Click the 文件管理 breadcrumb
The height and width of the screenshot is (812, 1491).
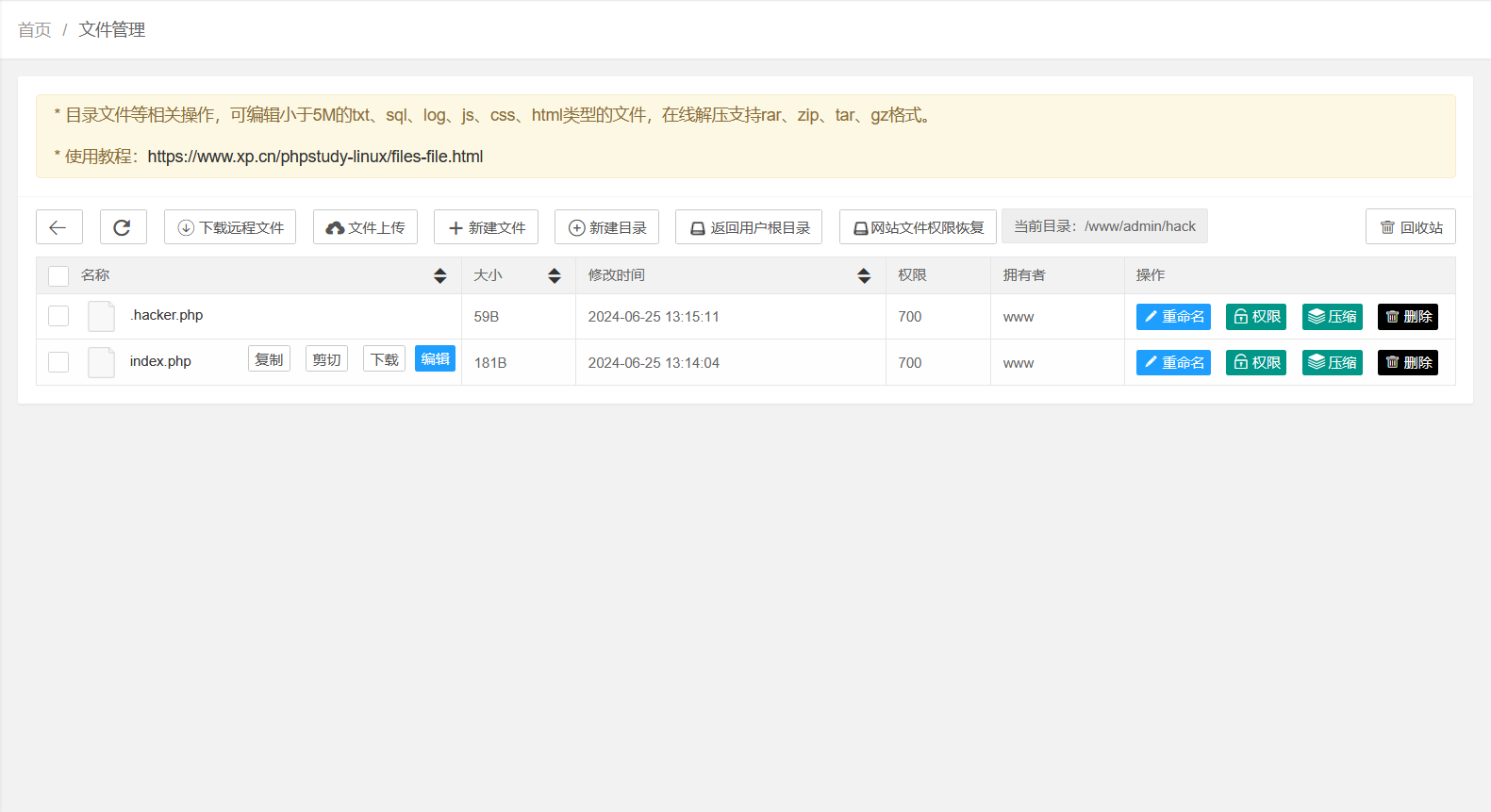112,30
